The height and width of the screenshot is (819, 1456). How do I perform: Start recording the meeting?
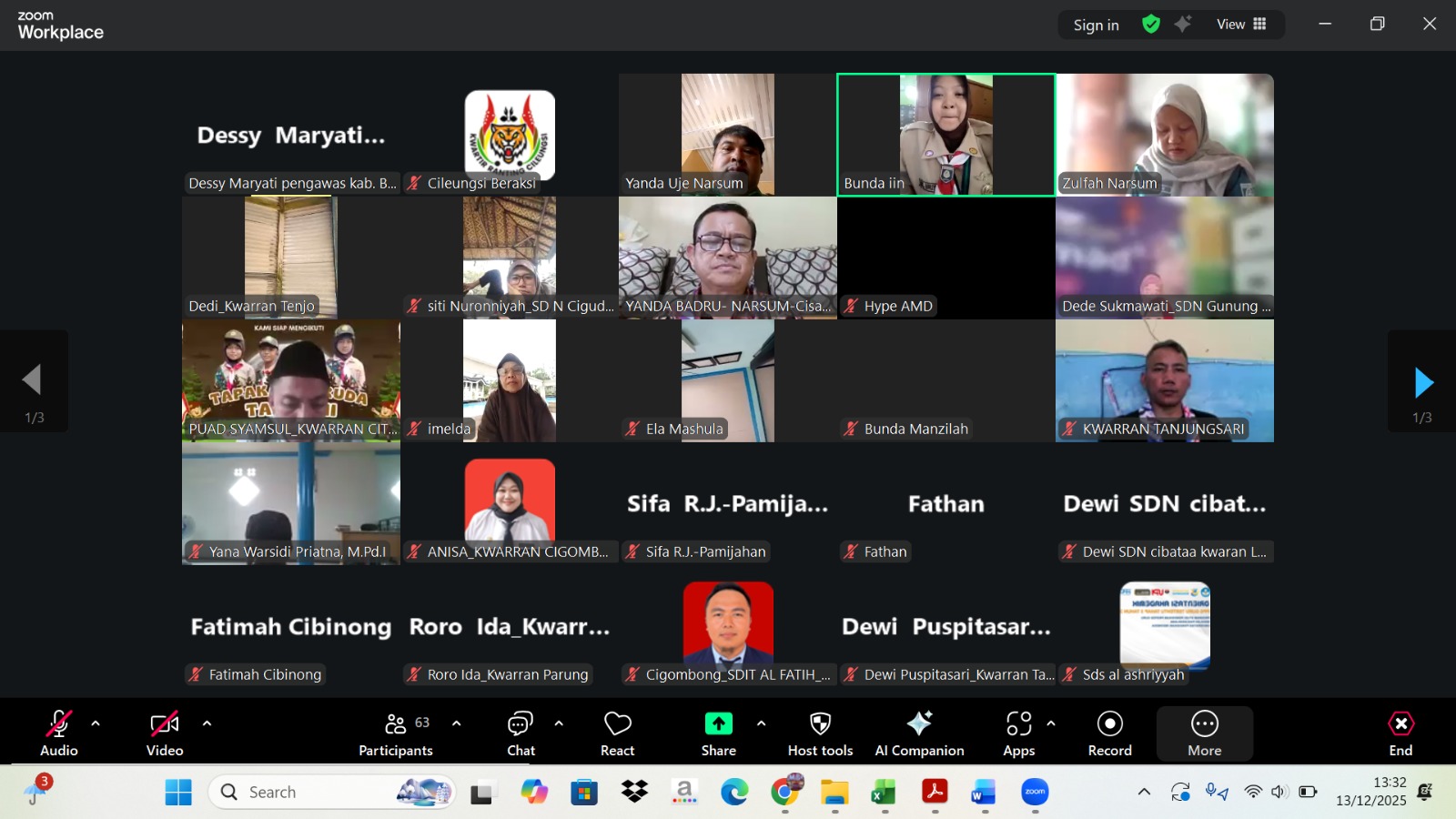pos(1109,733)
